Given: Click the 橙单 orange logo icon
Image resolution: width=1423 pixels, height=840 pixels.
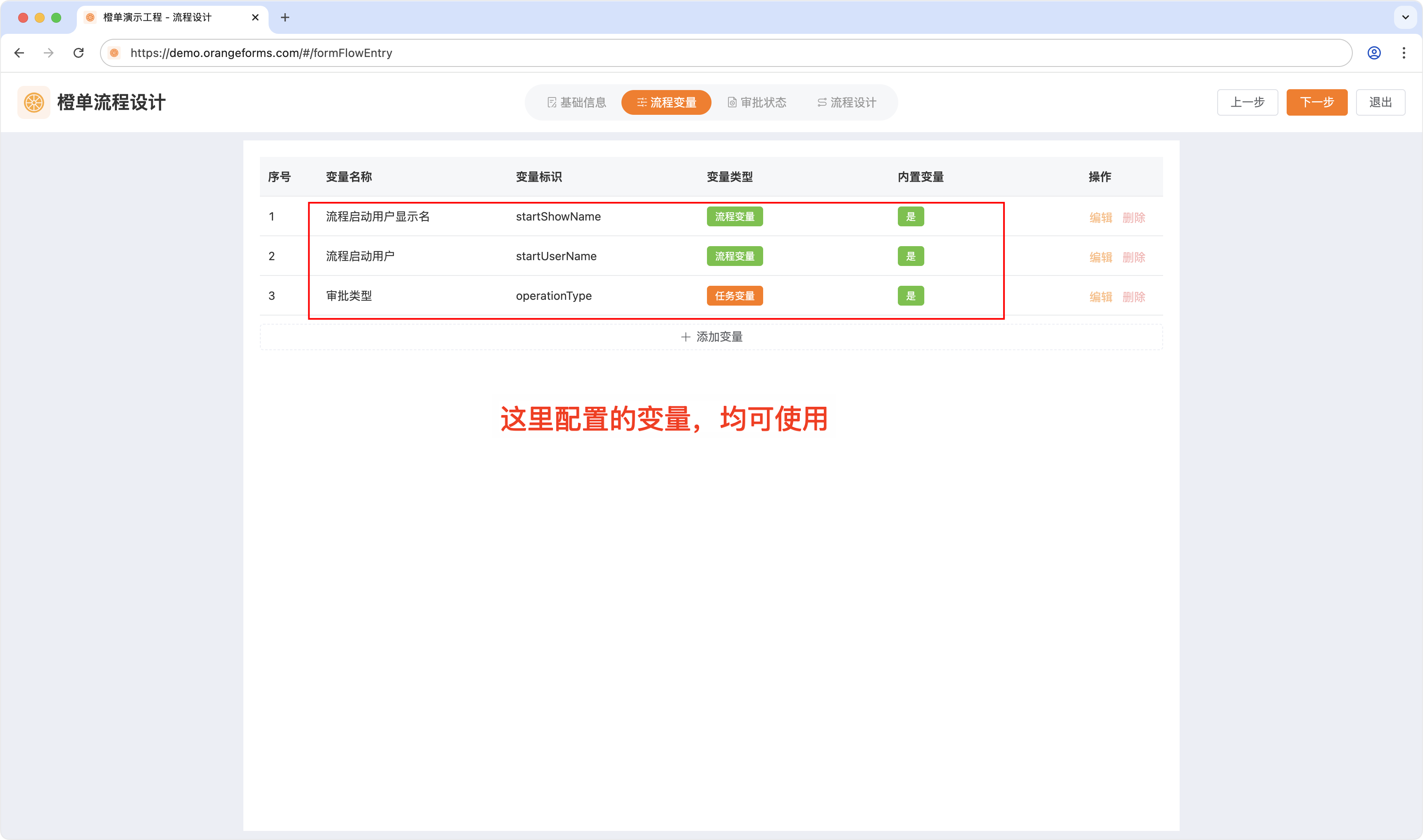Looking at the screenshot, I should tap(33, 102).
